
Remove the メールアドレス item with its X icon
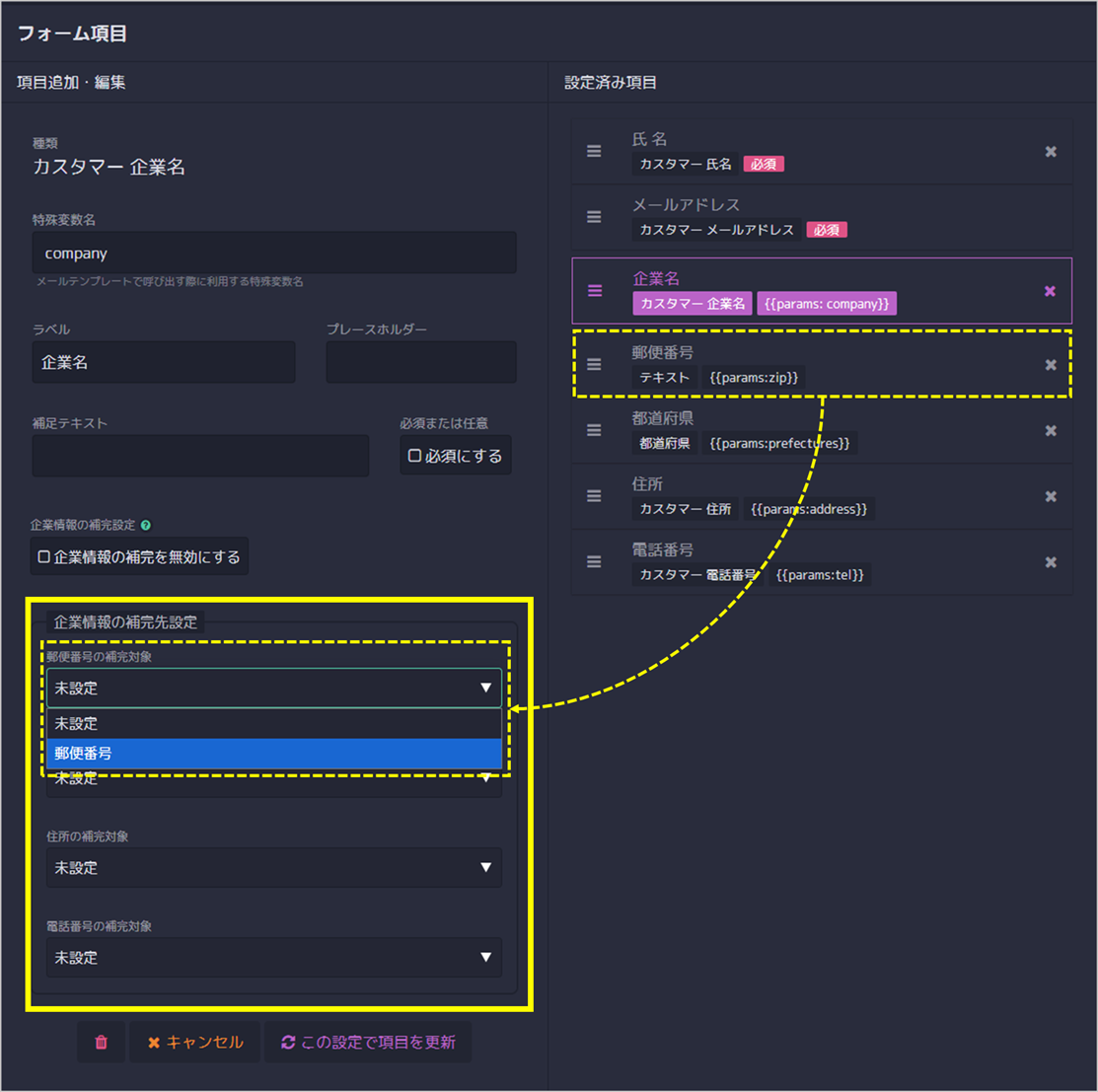tap(1051, 217)
